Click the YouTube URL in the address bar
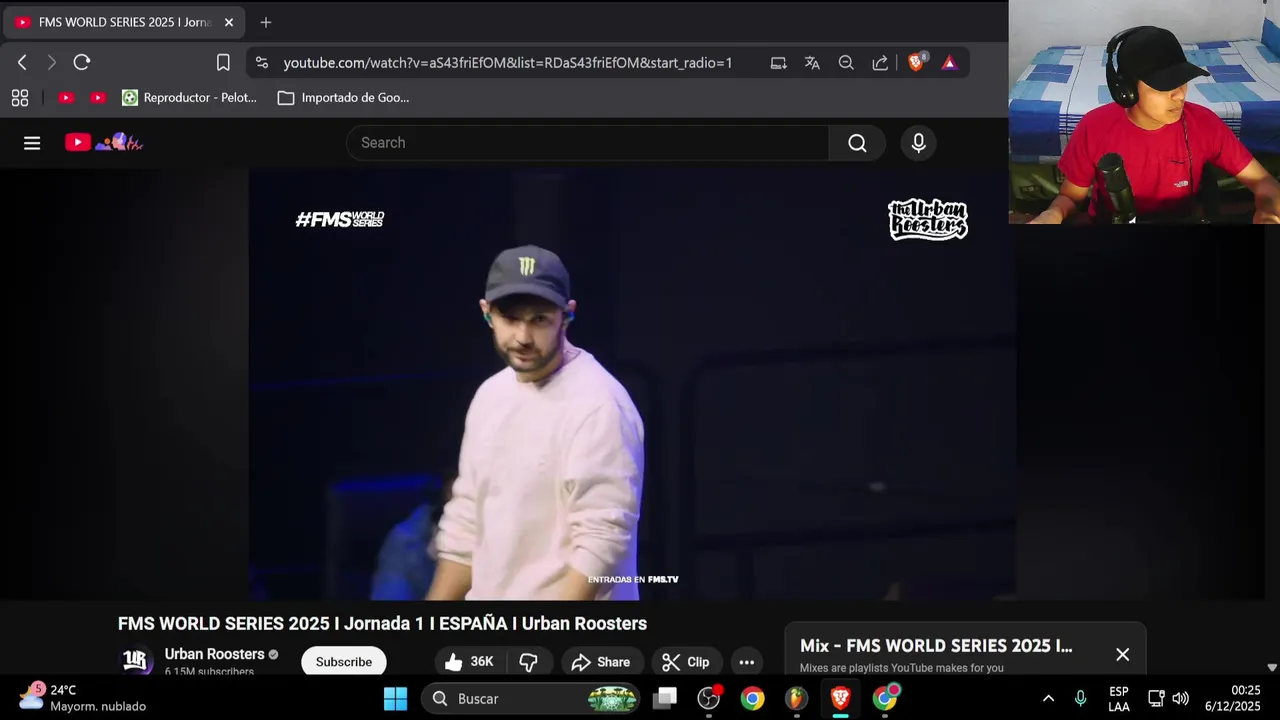Viewport: 1280px width, 720px height. pyautogui.click(x=508, y=63)
